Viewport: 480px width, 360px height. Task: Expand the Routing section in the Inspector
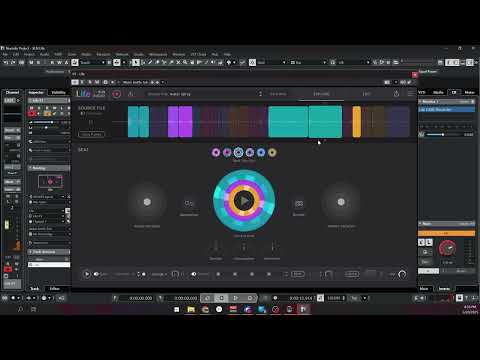point(49,168)
